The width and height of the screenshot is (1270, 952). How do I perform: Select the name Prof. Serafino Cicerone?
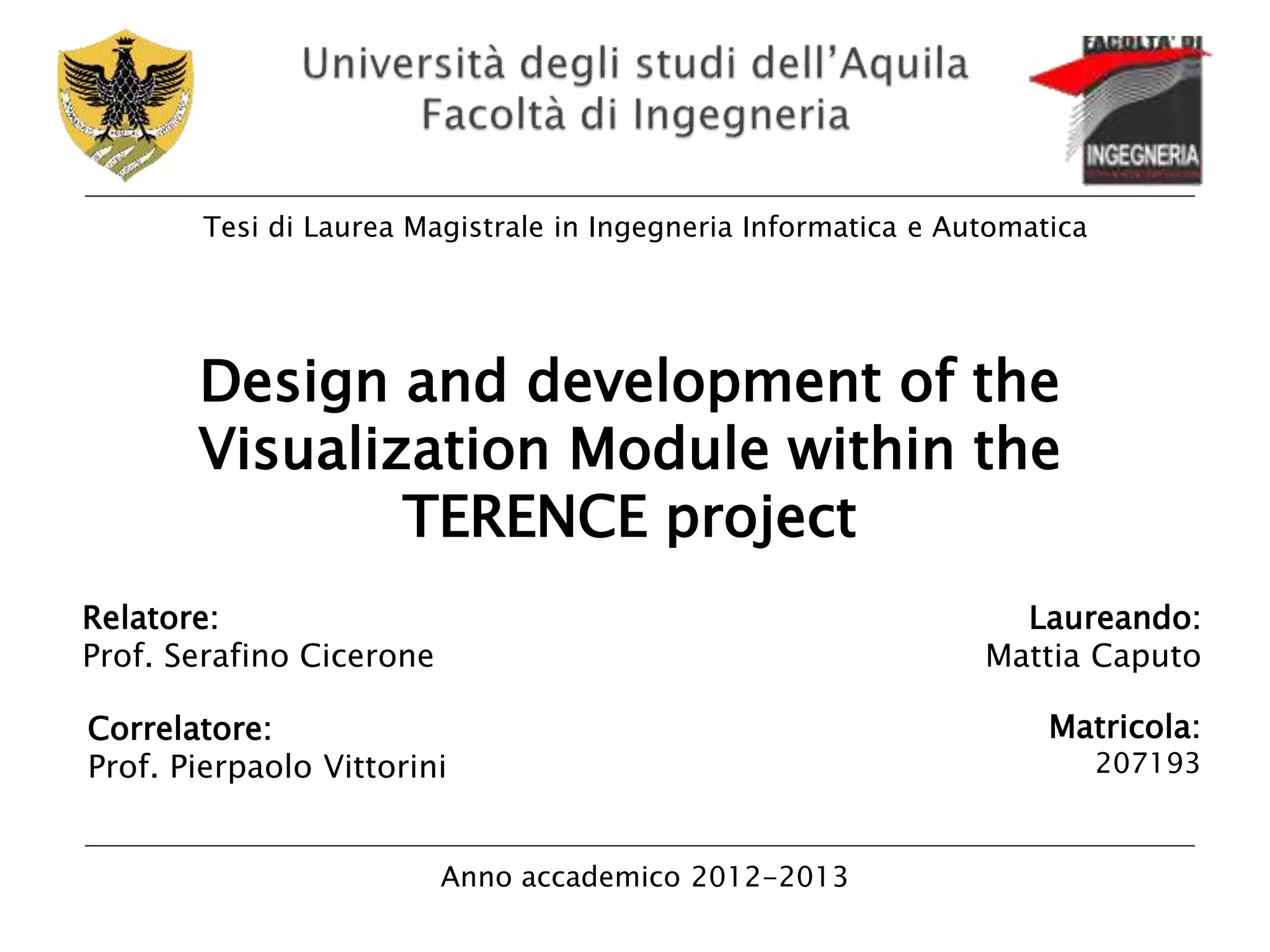(x=258, y=656)
